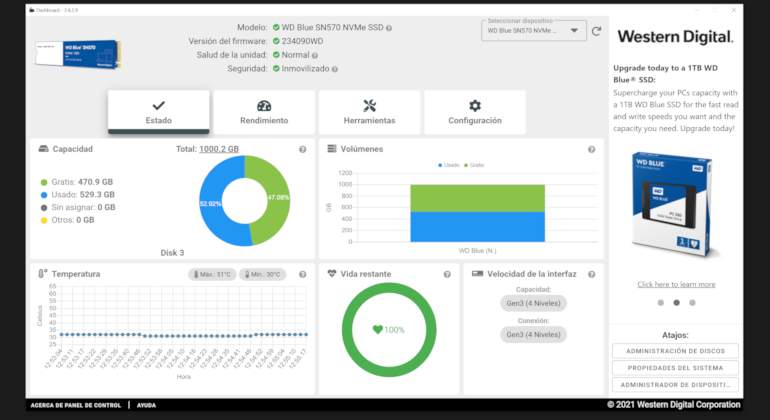The image size is (770, 420).
Task: Click the Temperatura thermometer icon
Action: (43, 274)
